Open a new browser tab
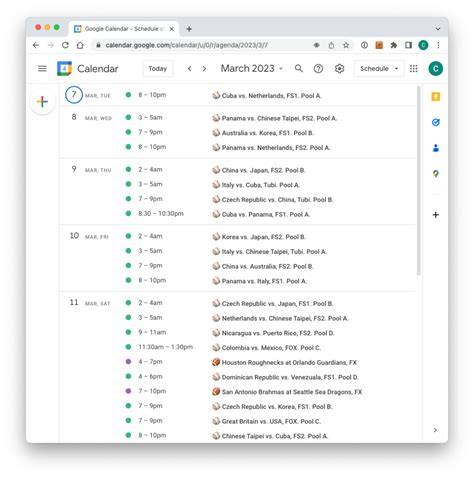Viewport: 474px width, 477px height. (189, 29)
